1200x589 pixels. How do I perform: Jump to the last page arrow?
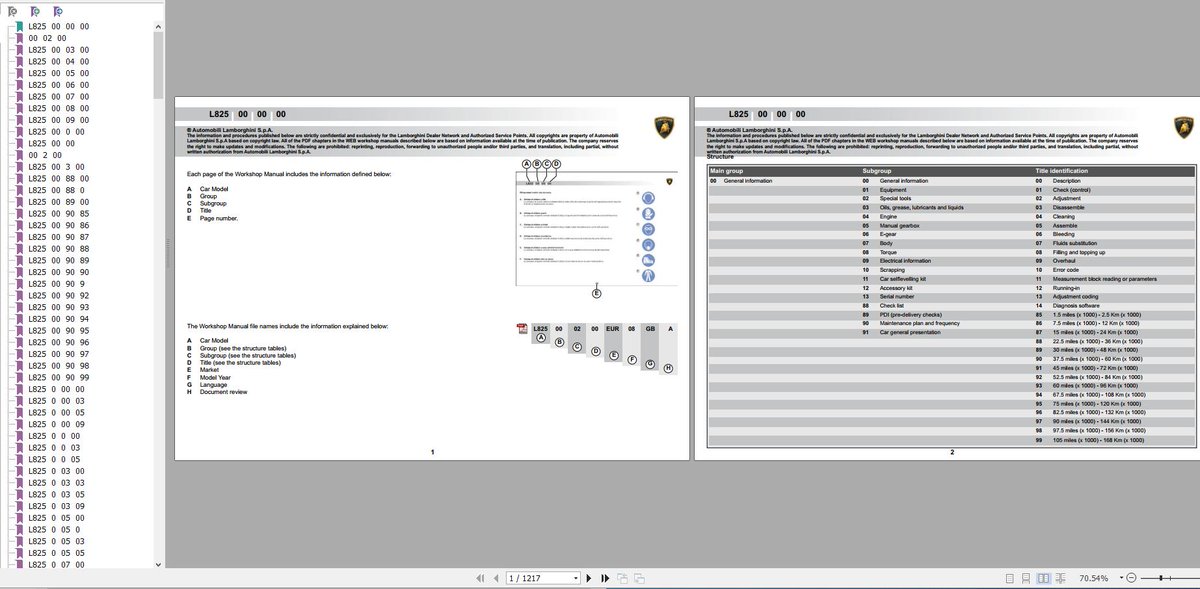click(x=604, y=578)
